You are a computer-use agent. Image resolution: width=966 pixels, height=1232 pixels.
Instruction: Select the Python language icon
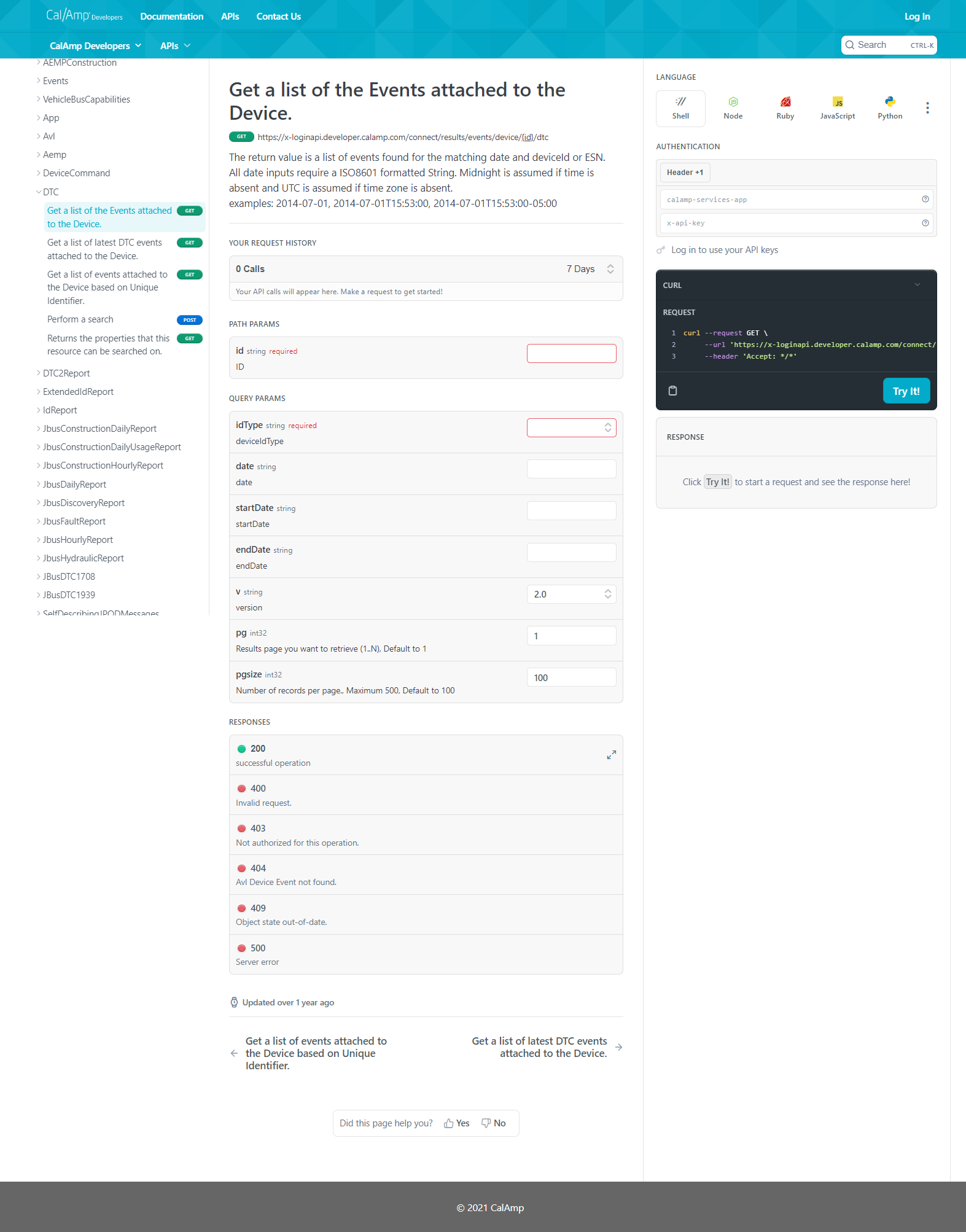pyautogui.click(x=890, y=108)
